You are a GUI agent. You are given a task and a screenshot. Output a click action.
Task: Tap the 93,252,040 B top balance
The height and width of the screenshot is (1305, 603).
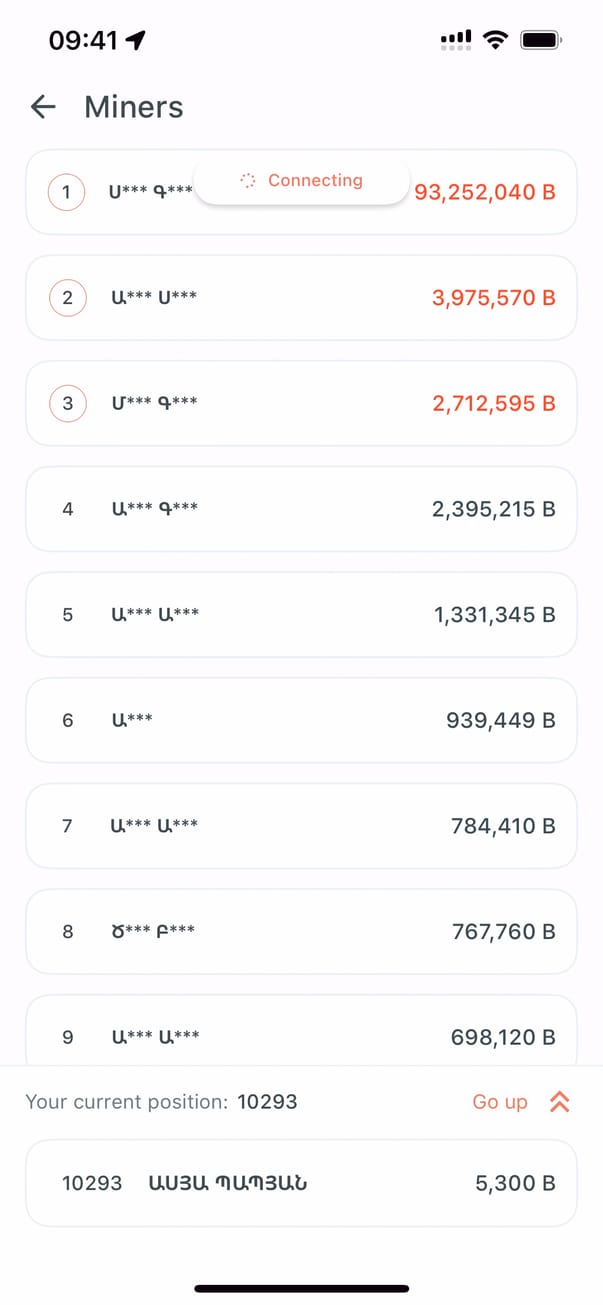click(x=485, y=192)
